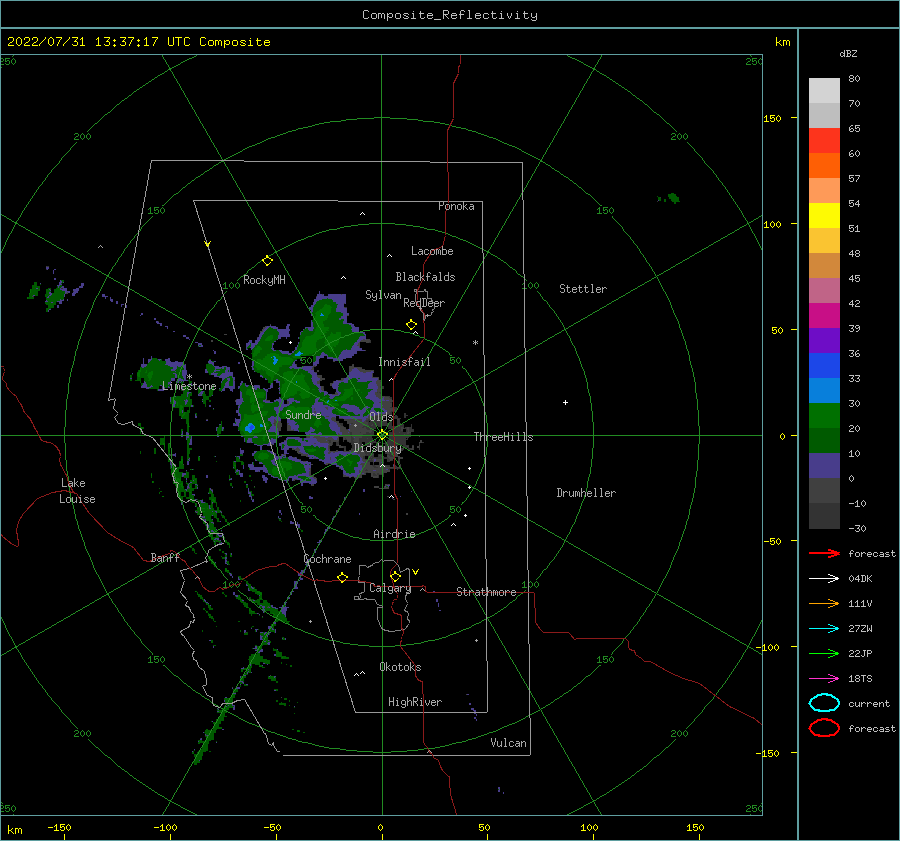Viewport: 900px width, 841px height.
Task: Click the Ponoka city label
Action: 456,206
